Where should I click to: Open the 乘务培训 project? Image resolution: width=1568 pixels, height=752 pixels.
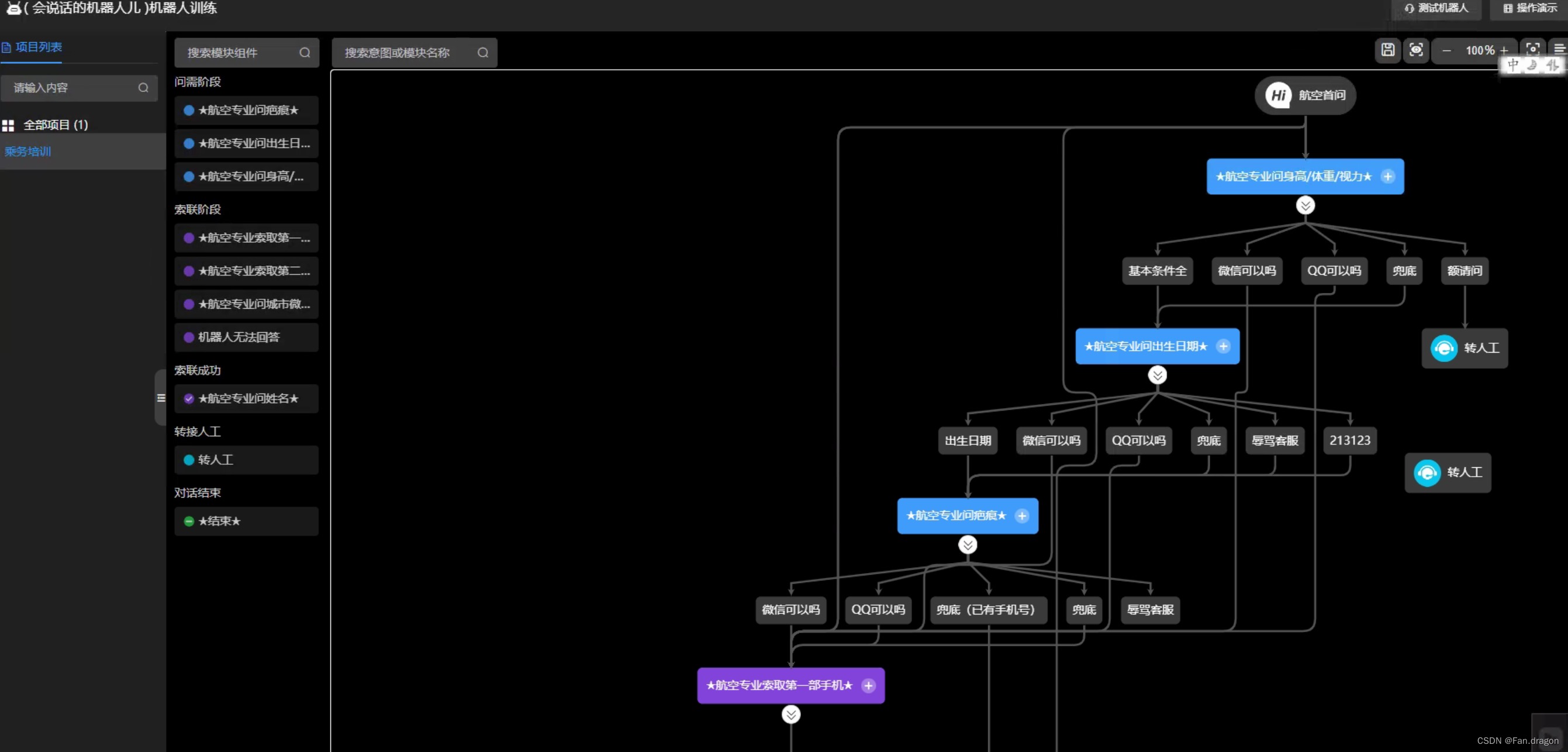(x=28, y=151)
